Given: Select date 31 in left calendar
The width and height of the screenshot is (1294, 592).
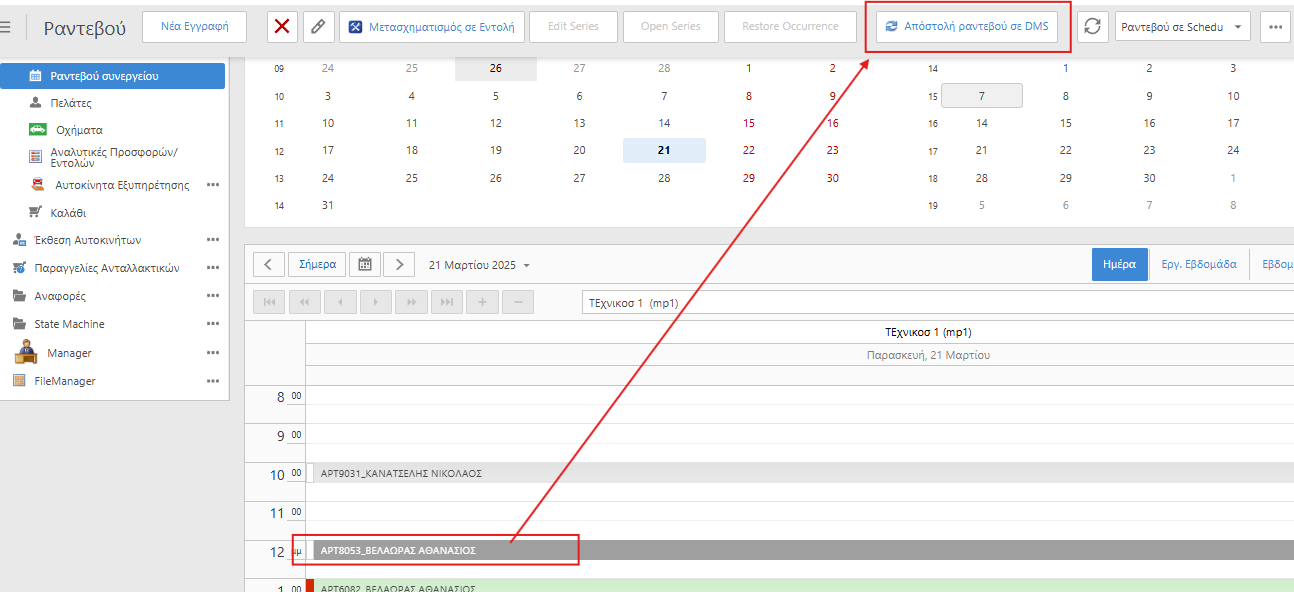Looking at the screenshot, I should coord(328,205).
